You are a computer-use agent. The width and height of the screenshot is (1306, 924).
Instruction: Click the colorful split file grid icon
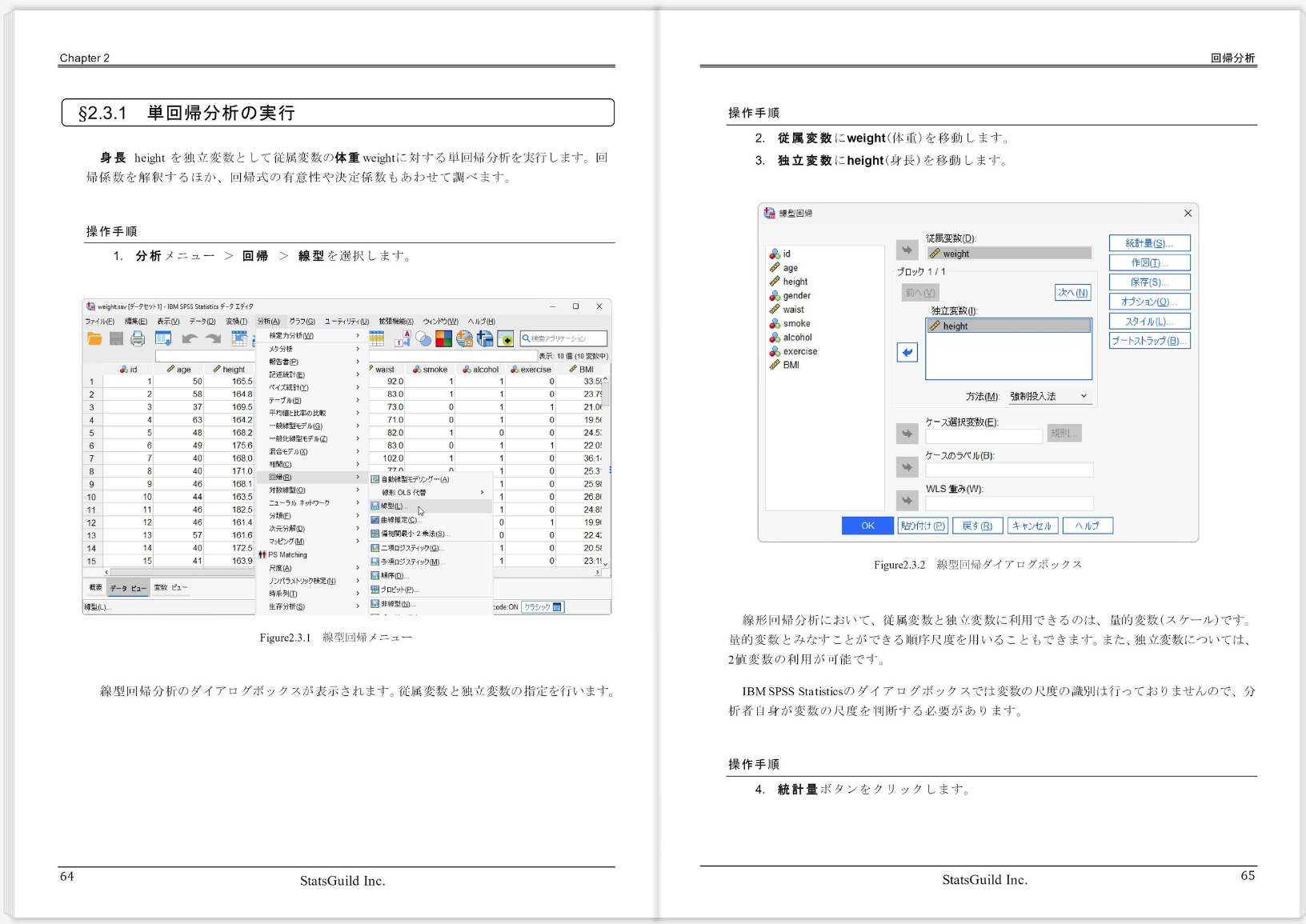click(x=443, y=338)
